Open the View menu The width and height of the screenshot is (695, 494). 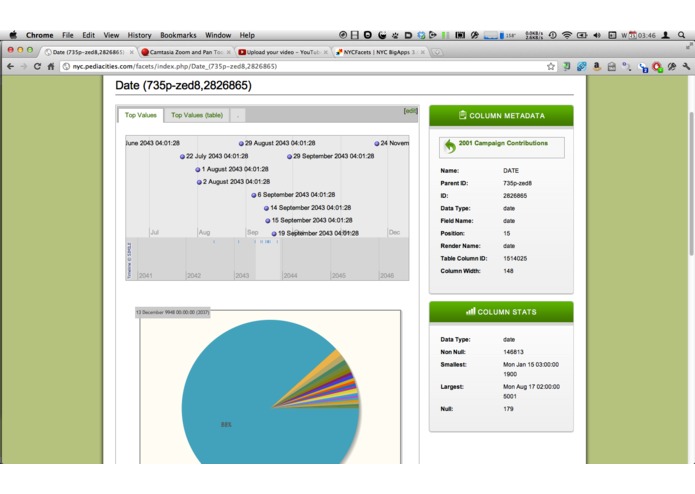111,35
